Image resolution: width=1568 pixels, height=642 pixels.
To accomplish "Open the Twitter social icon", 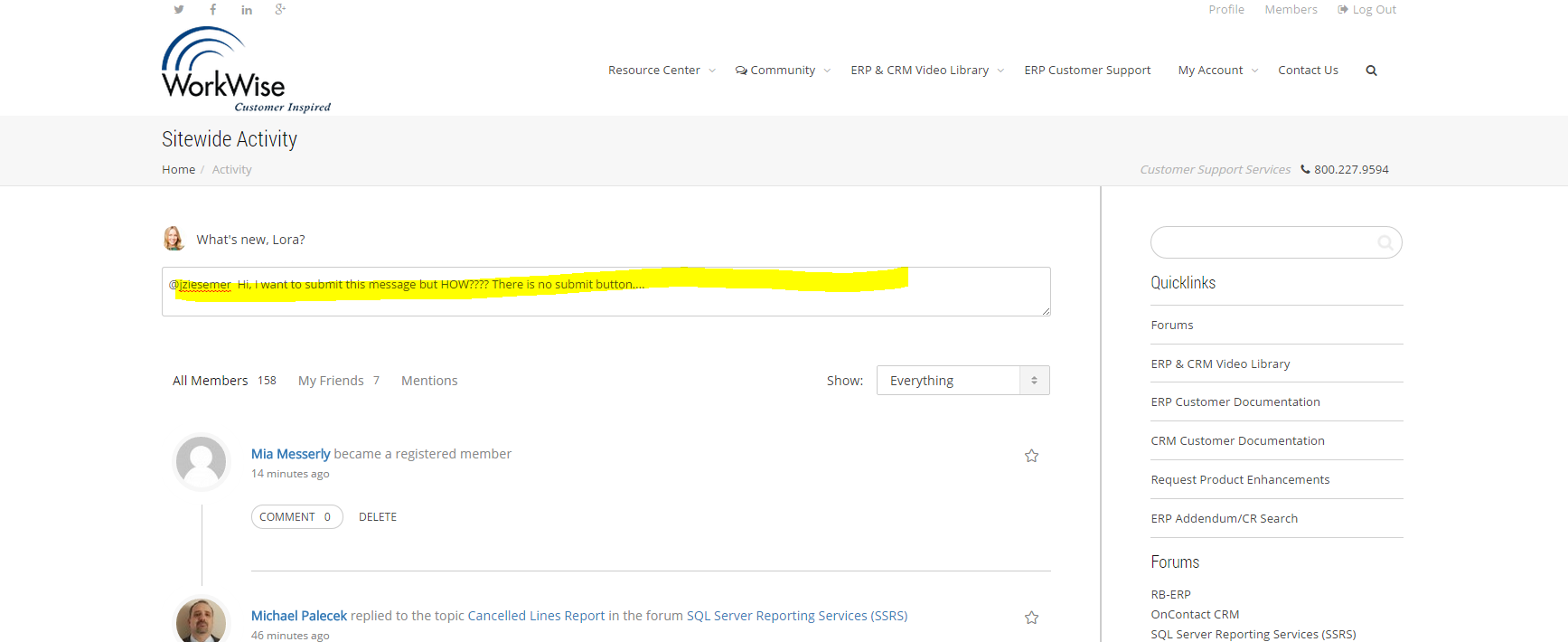I will 179,10.
